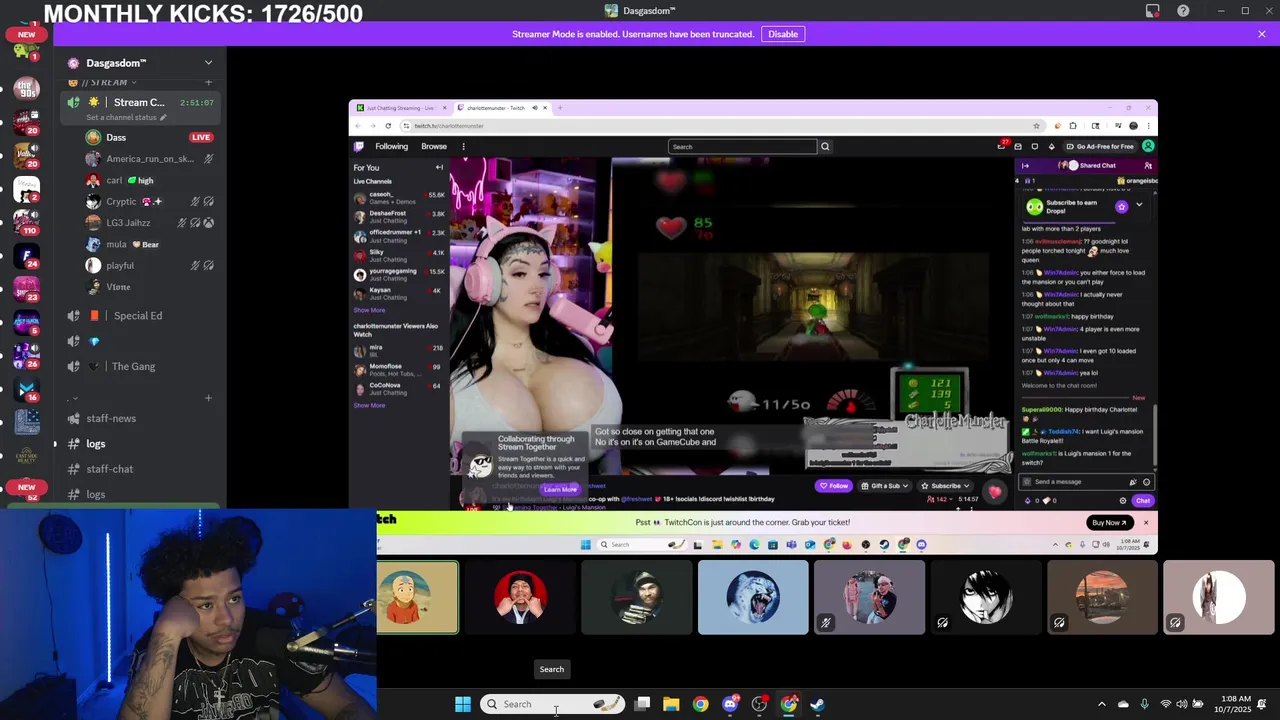
Task: Click the Twitch search field
Action: pyautogui.click(x=742, y=147)
